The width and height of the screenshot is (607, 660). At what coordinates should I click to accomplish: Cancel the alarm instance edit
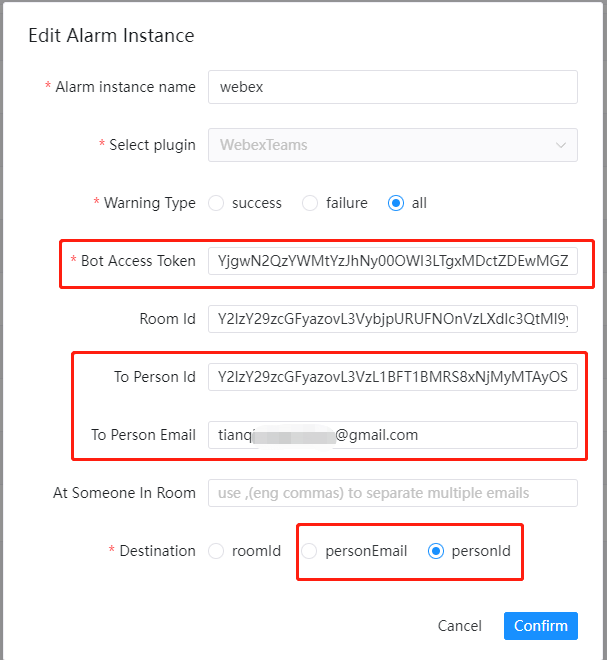coord(460,626)
